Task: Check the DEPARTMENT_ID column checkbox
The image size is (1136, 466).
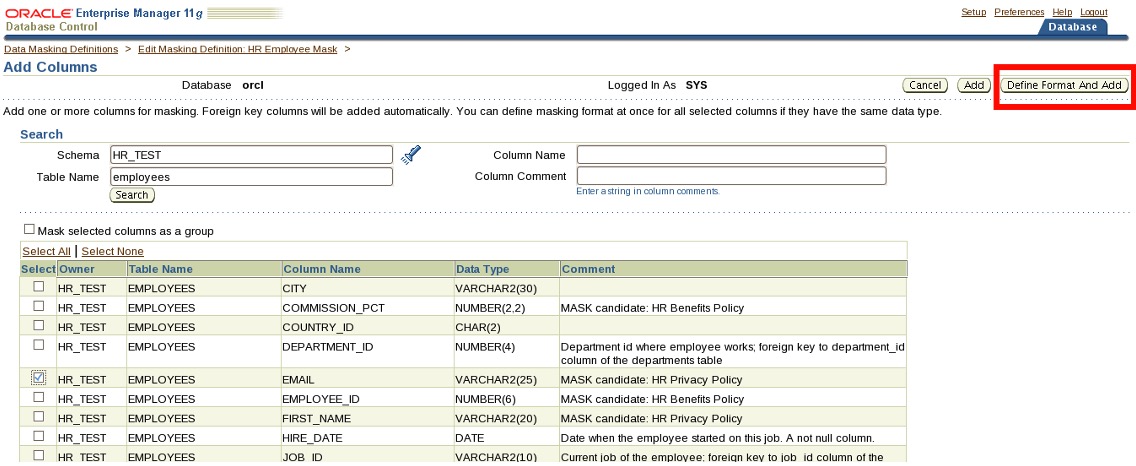Action: (38, 344)
